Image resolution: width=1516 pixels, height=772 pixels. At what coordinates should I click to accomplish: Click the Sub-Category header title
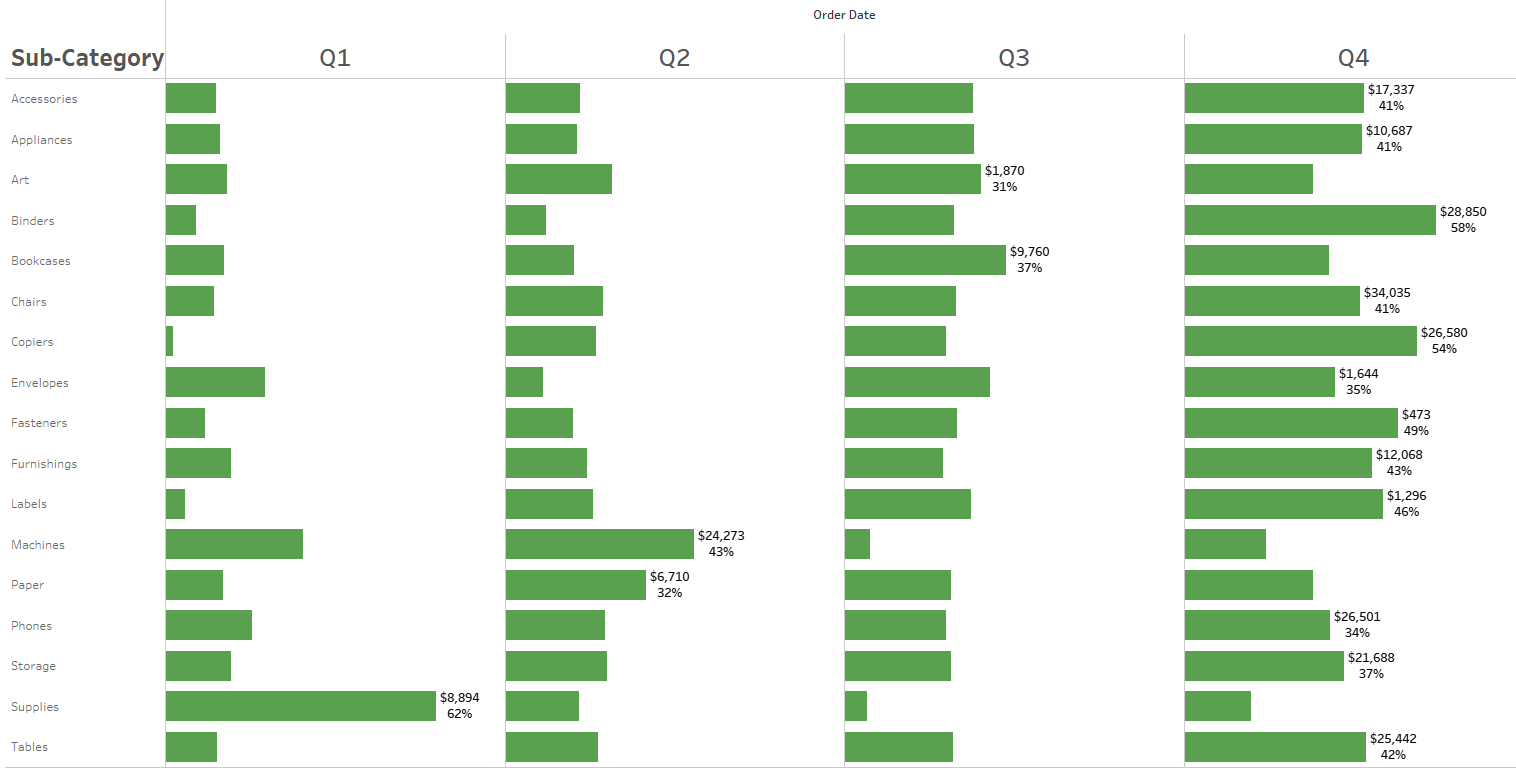[x=87, y=58]
